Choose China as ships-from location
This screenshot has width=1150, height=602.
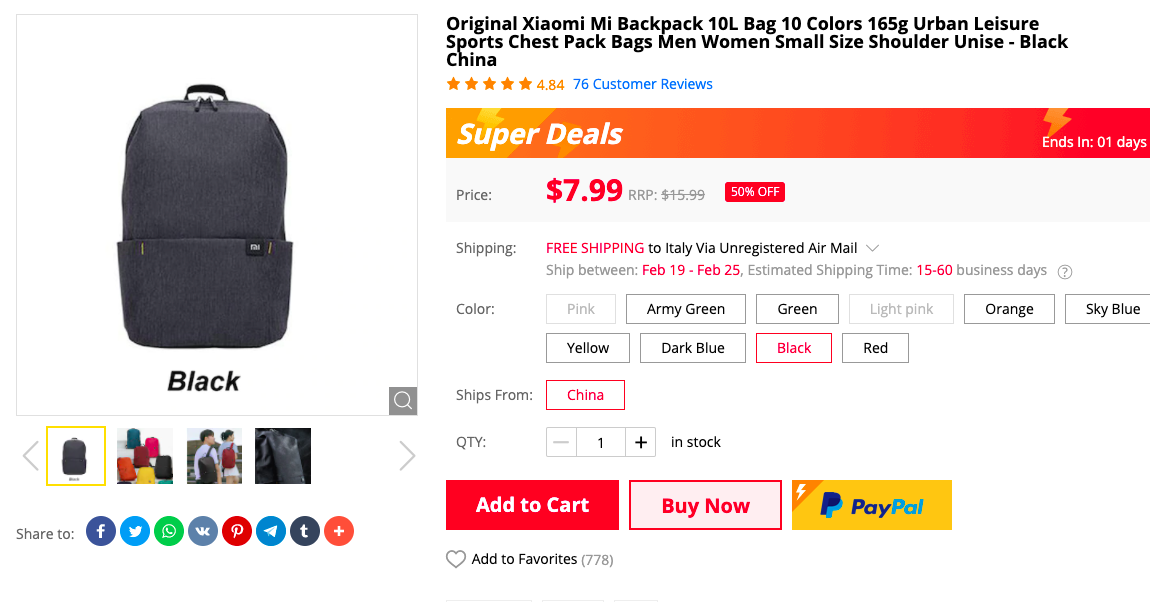(585, 395)
